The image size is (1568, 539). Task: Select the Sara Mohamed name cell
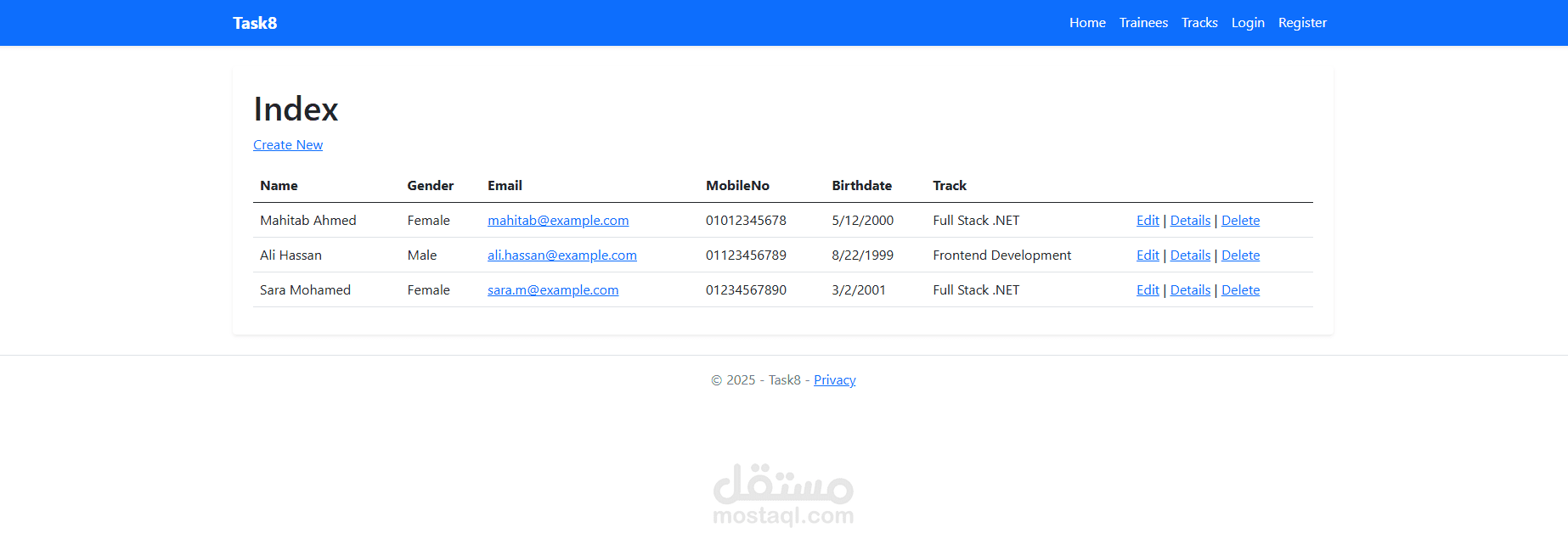tap(305, 290)
